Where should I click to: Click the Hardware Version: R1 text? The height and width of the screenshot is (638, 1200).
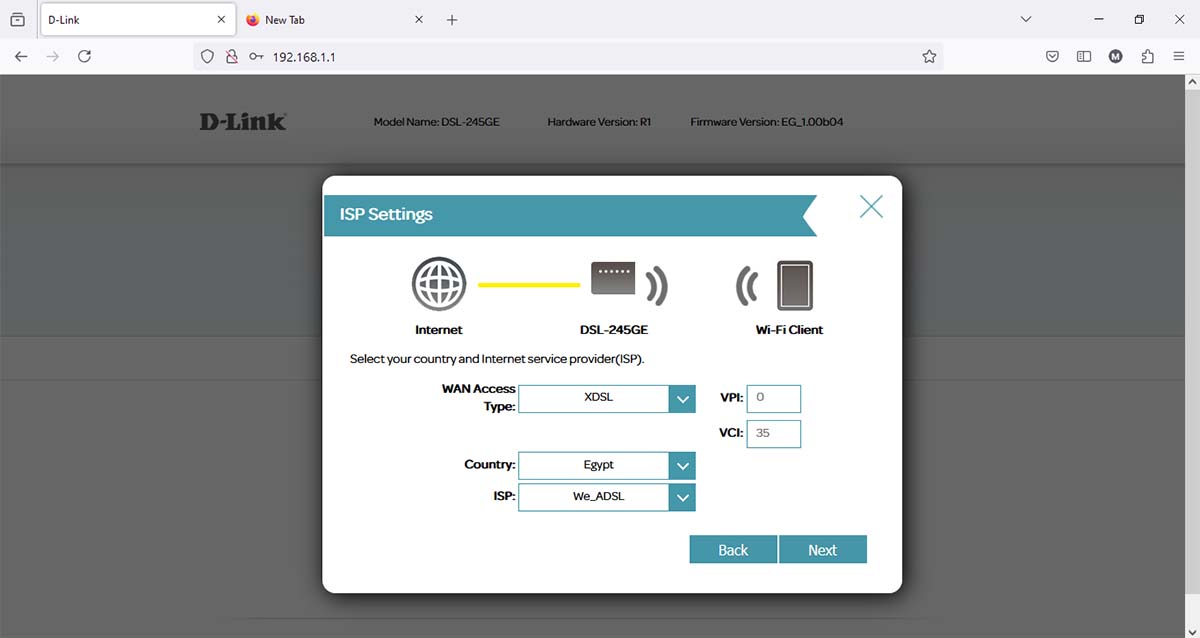pos(599,122)
